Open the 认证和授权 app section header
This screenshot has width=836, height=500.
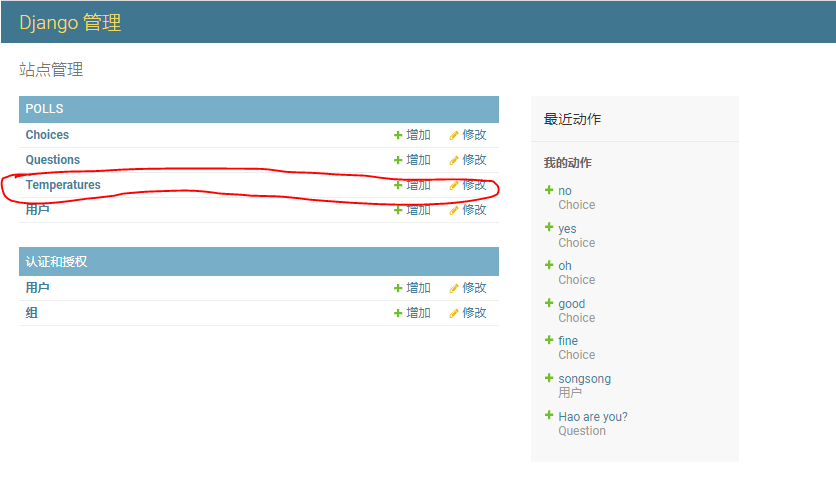(56, 262)
